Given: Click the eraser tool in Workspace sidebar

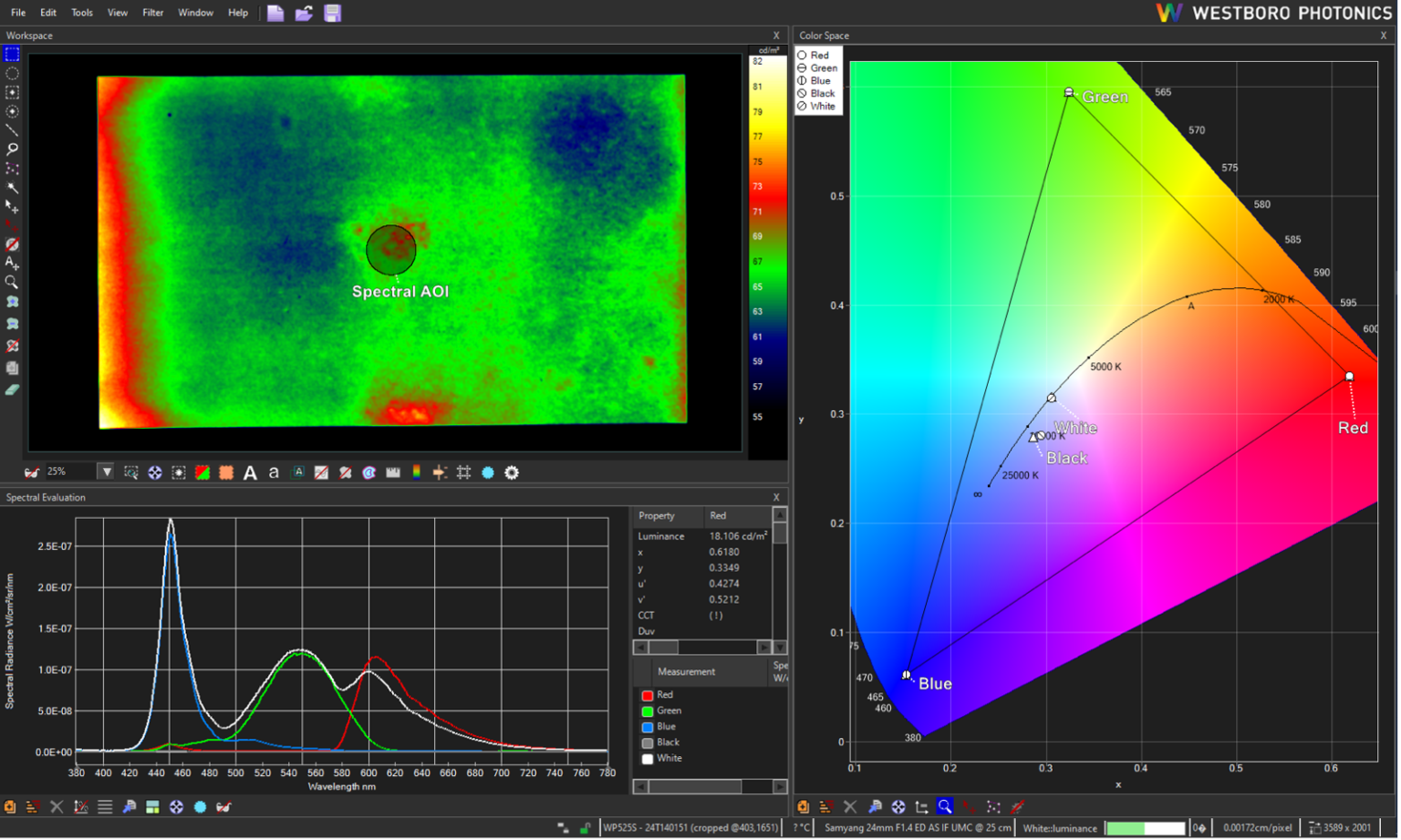Looking at the screenshot, I should (x=12, y=389).
